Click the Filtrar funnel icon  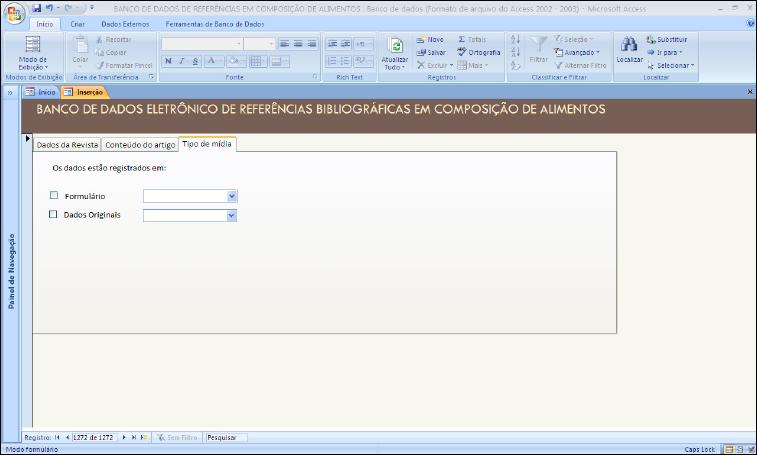point(538,45)
